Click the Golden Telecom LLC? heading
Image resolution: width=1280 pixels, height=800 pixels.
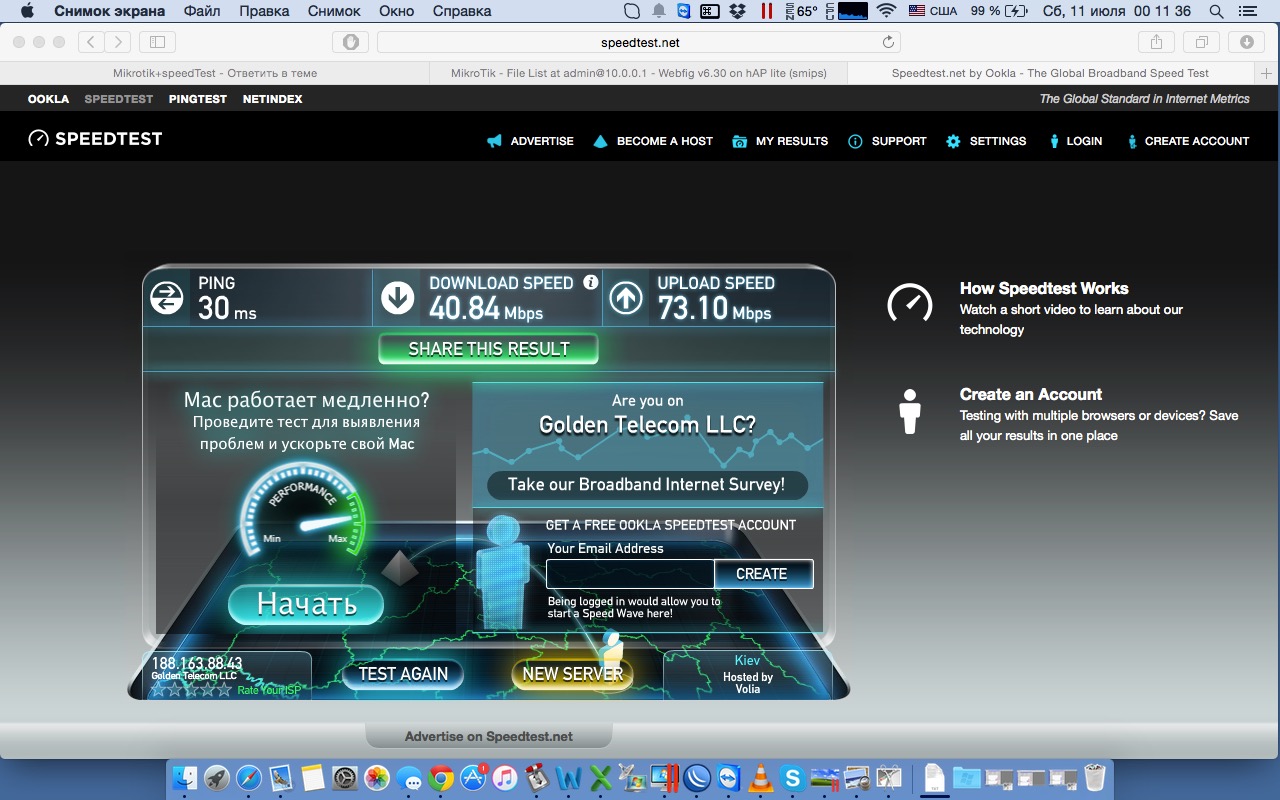tap(647, 425)
